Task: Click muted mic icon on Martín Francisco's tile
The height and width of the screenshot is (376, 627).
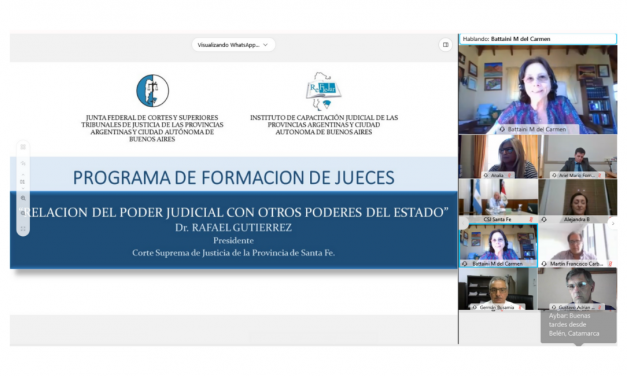Action: point(610,264)
